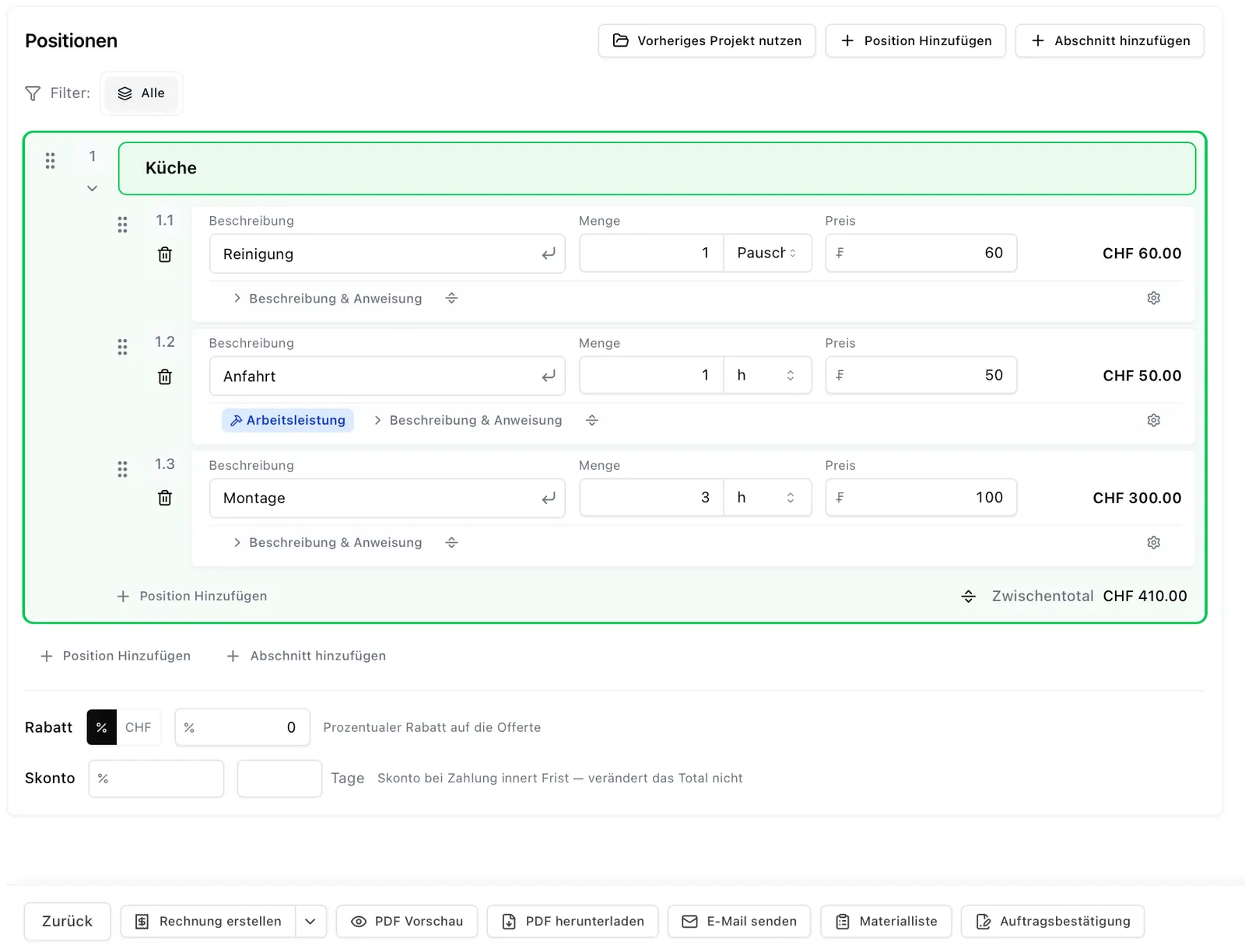Open settings gear for Montage row
Viewport: 1245px width, 952px height.
[x=1153, y=542]
